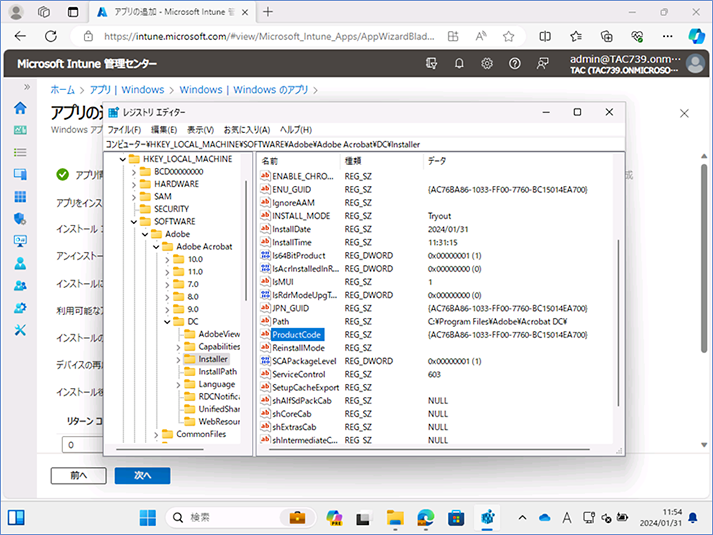Collapse the DC registry key
This screenshot has width=713, height=535.
point(167,322)
